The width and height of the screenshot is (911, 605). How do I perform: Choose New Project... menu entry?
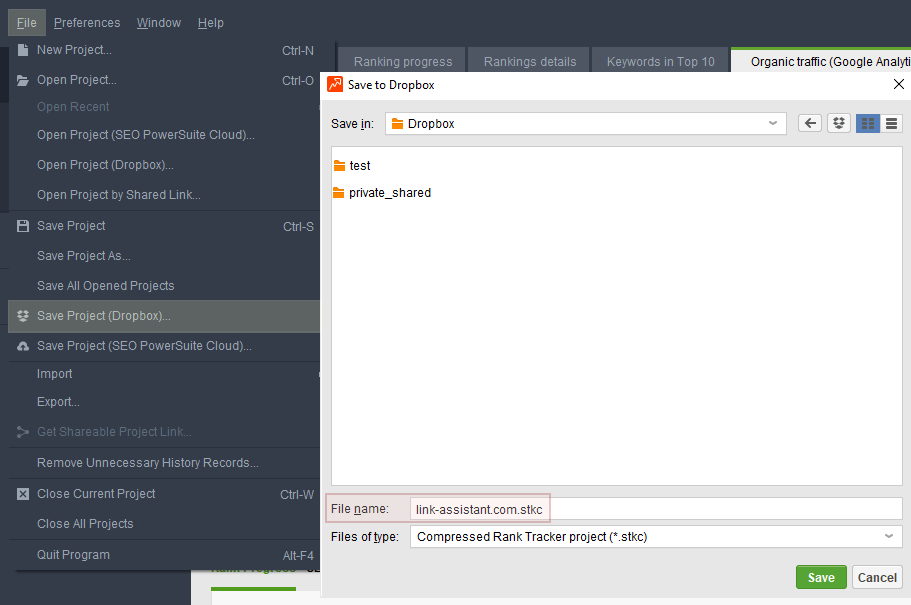point(164,50)
